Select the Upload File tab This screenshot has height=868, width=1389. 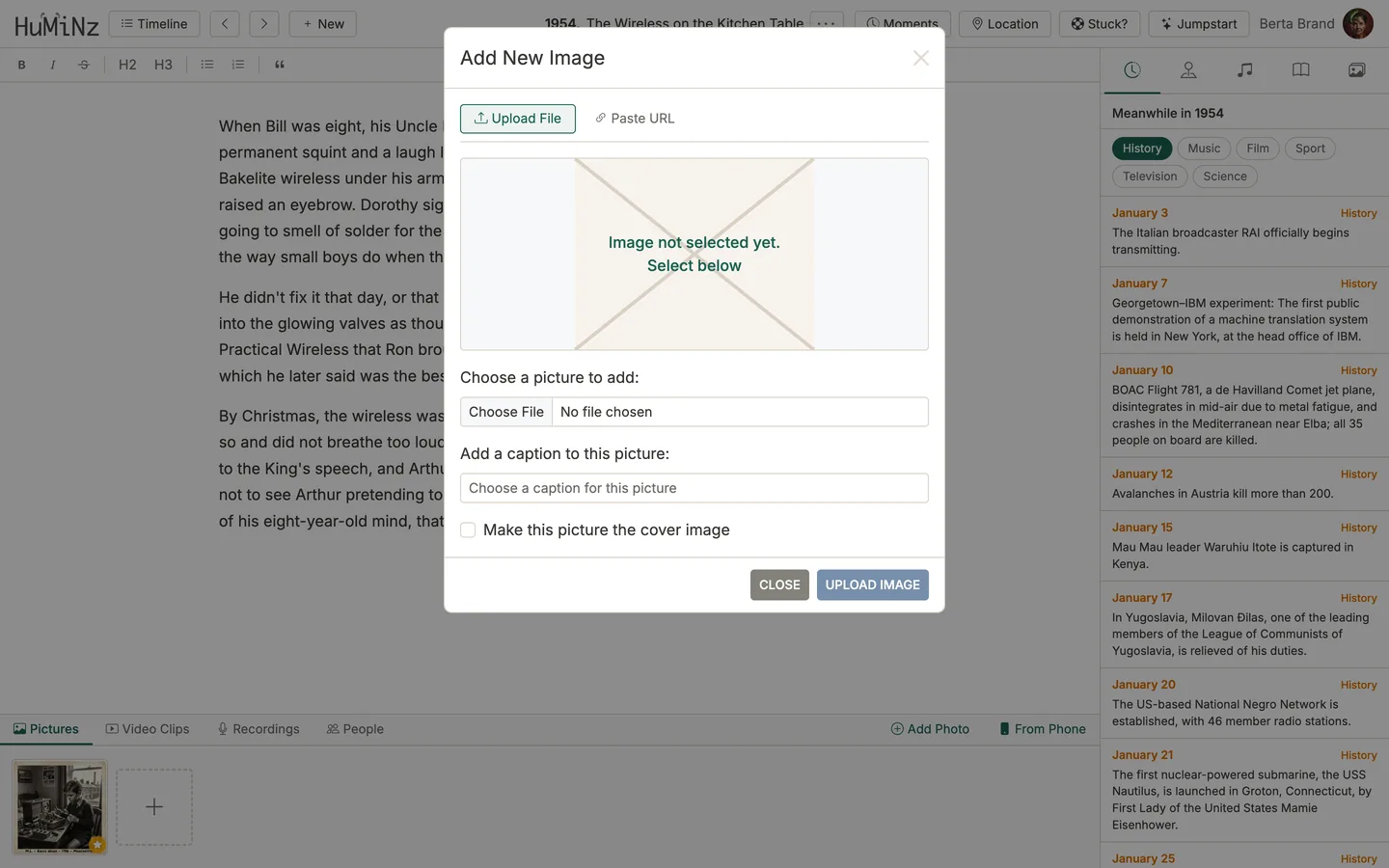(518, 119)
